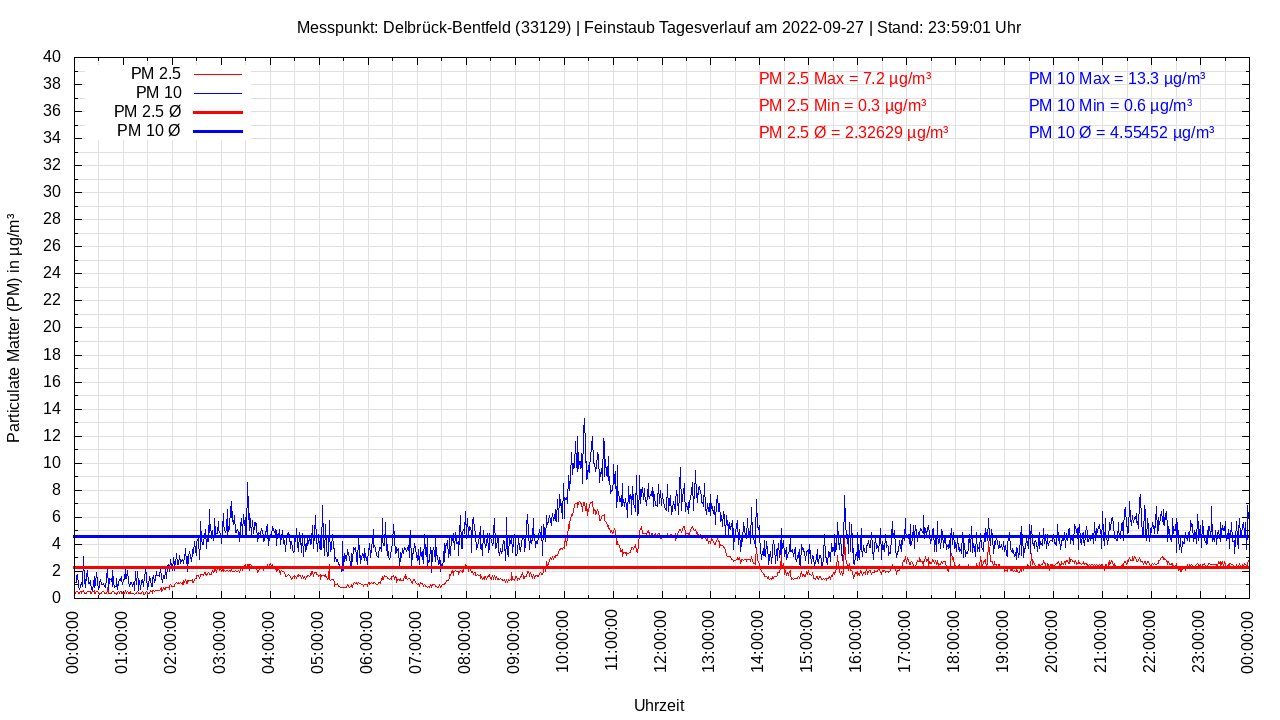Click the PM 10 Min value text
Viewport: 1280px width, 720px height.
point(1110,105)
